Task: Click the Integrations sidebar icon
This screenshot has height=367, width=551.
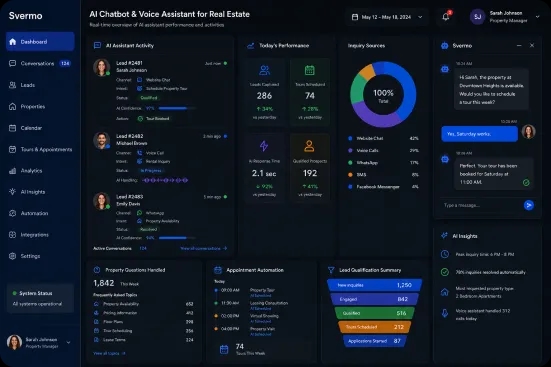Action: pos(13,235)
